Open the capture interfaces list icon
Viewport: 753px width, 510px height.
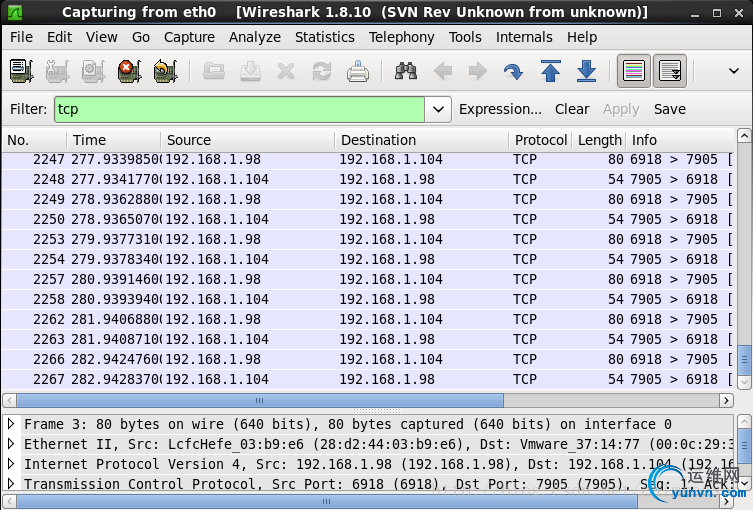22,71
